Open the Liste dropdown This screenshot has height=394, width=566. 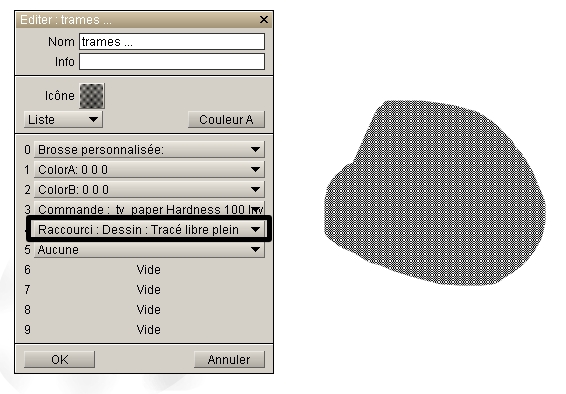tap(63, 119)
